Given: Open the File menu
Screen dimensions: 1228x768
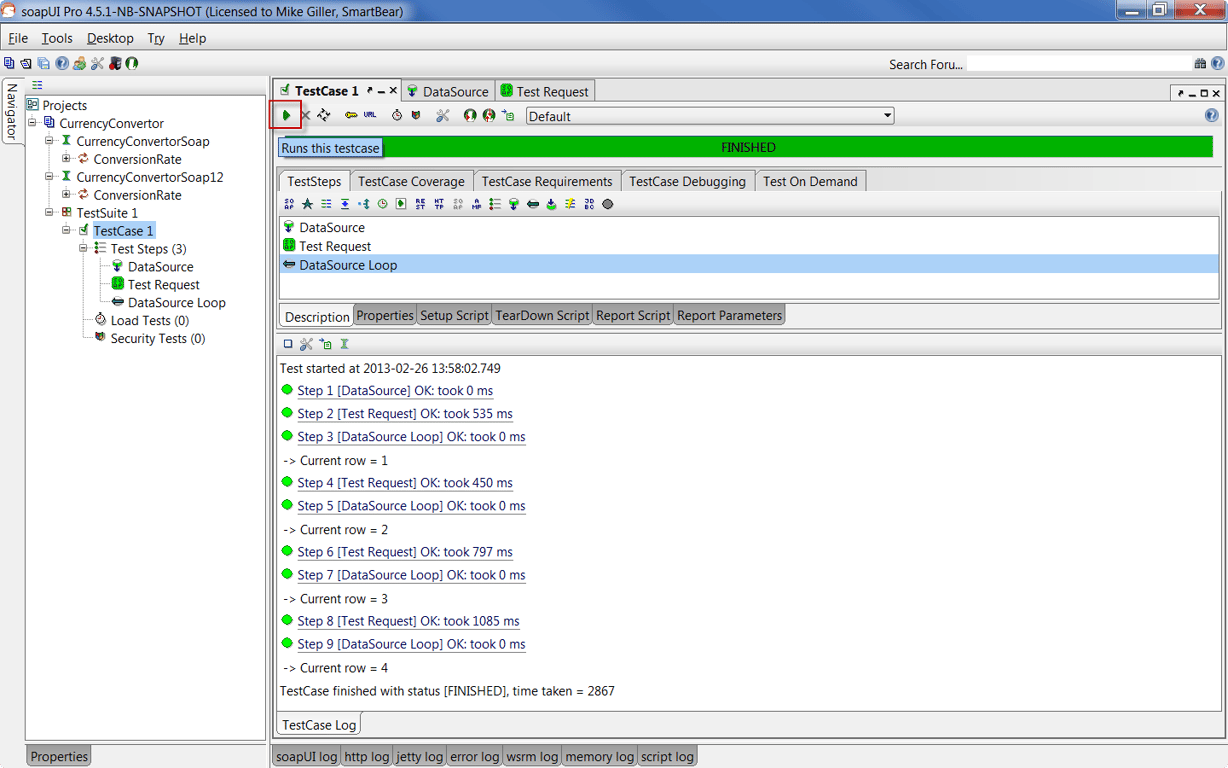Looking at the screenshot, I should pyautogui.click(x=18, y=38).
